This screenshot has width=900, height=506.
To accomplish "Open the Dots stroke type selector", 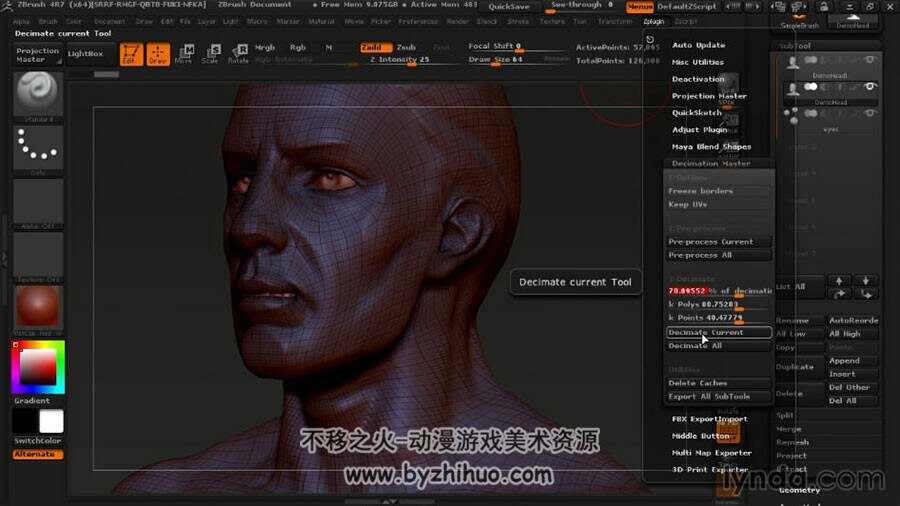I will click(x=38, y=150).
